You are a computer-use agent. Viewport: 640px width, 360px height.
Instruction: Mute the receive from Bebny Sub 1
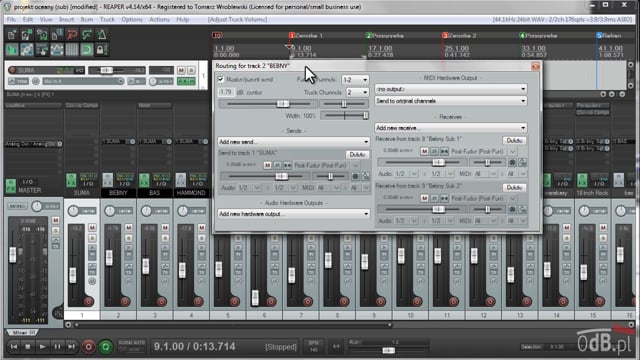coord(424,151)
